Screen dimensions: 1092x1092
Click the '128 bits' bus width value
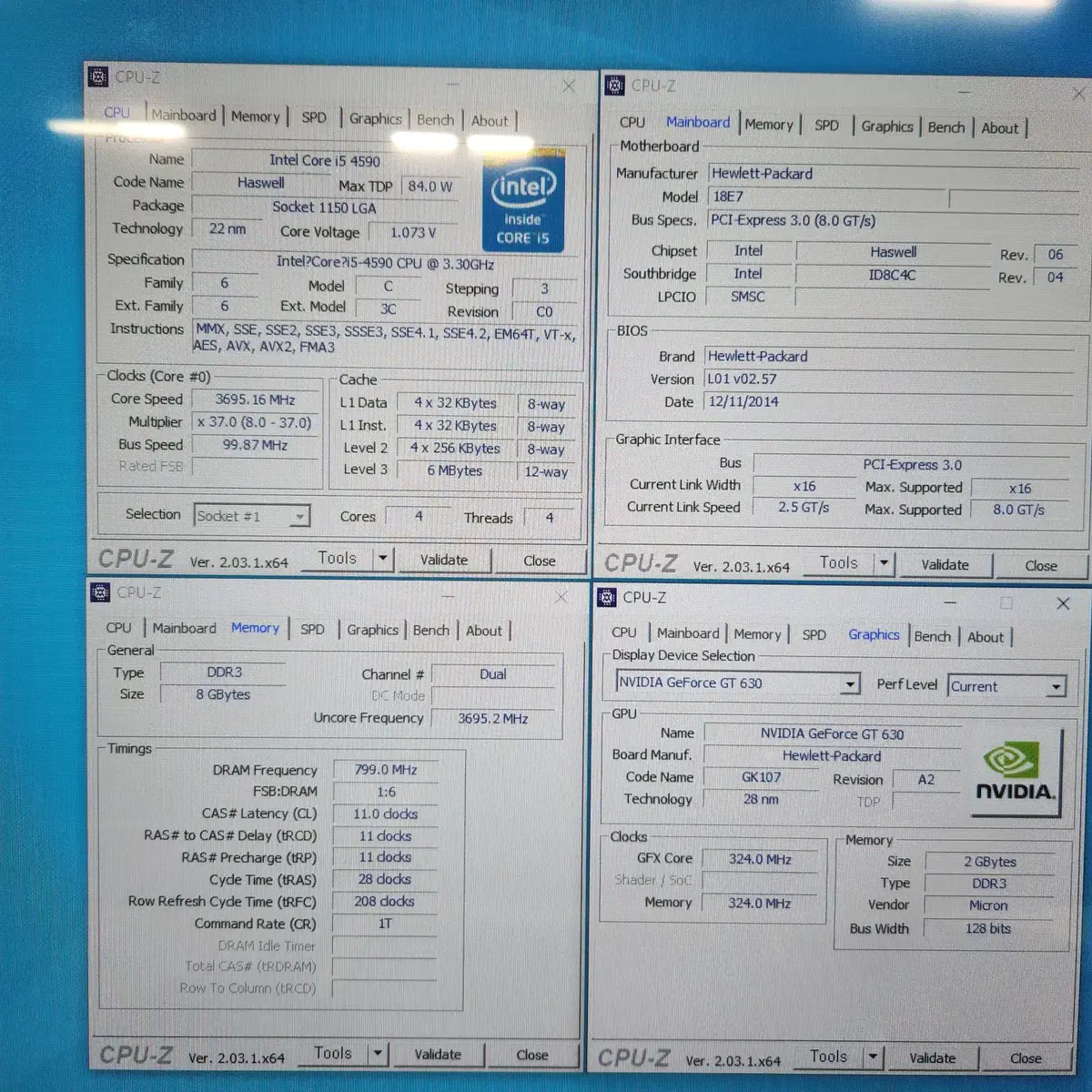[x=988, y=928]
